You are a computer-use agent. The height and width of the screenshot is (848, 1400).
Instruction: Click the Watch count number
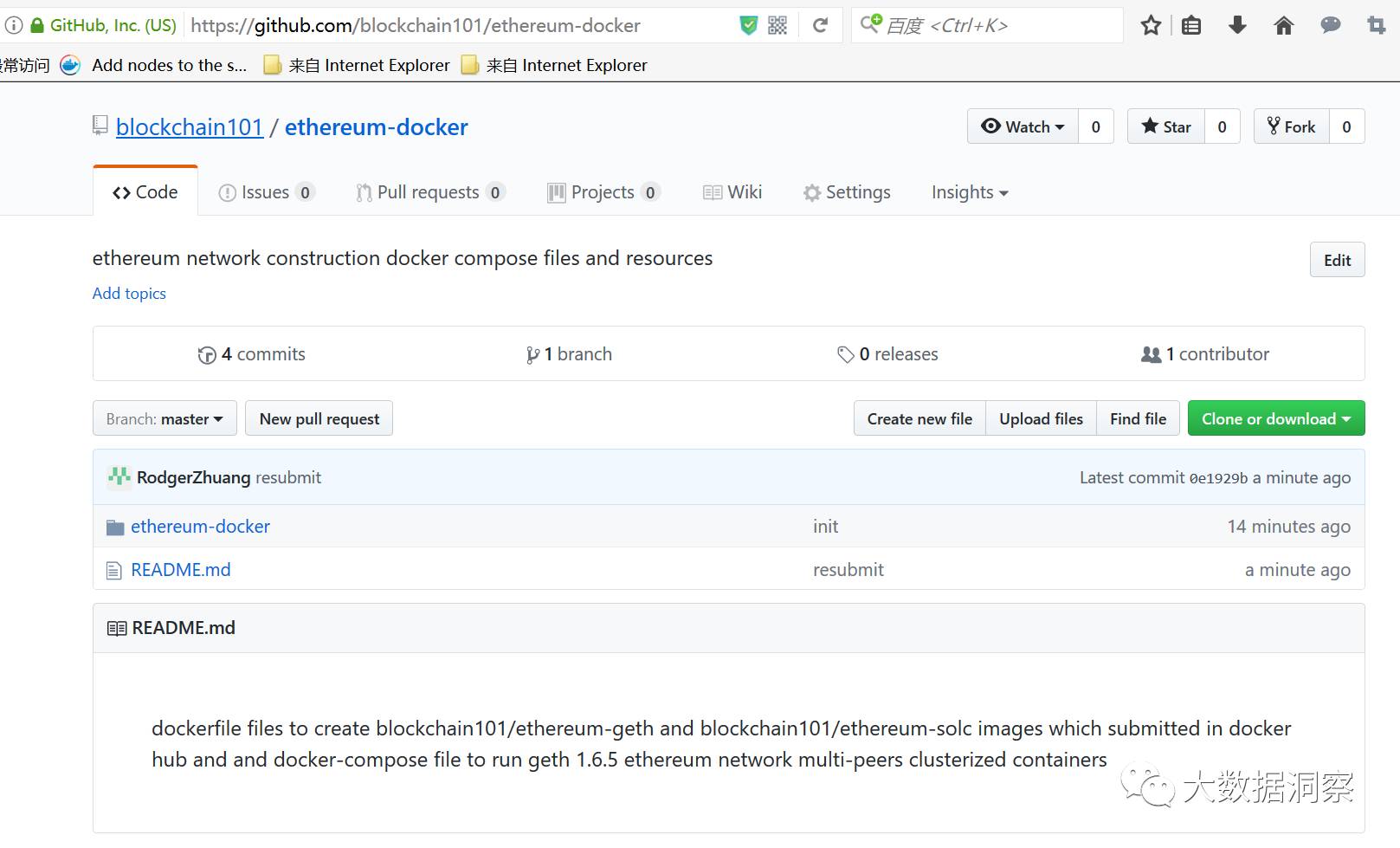pos(1096,126)
